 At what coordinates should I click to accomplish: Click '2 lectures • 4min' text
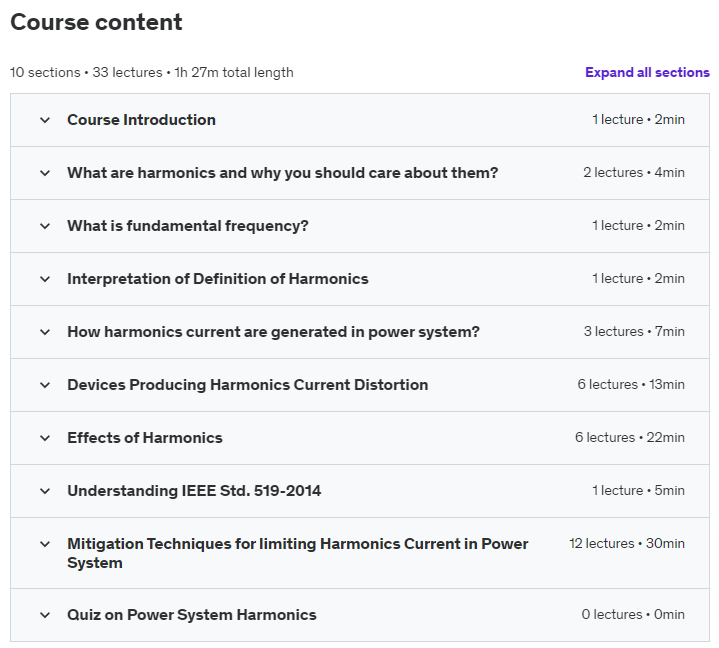[634, 172]
